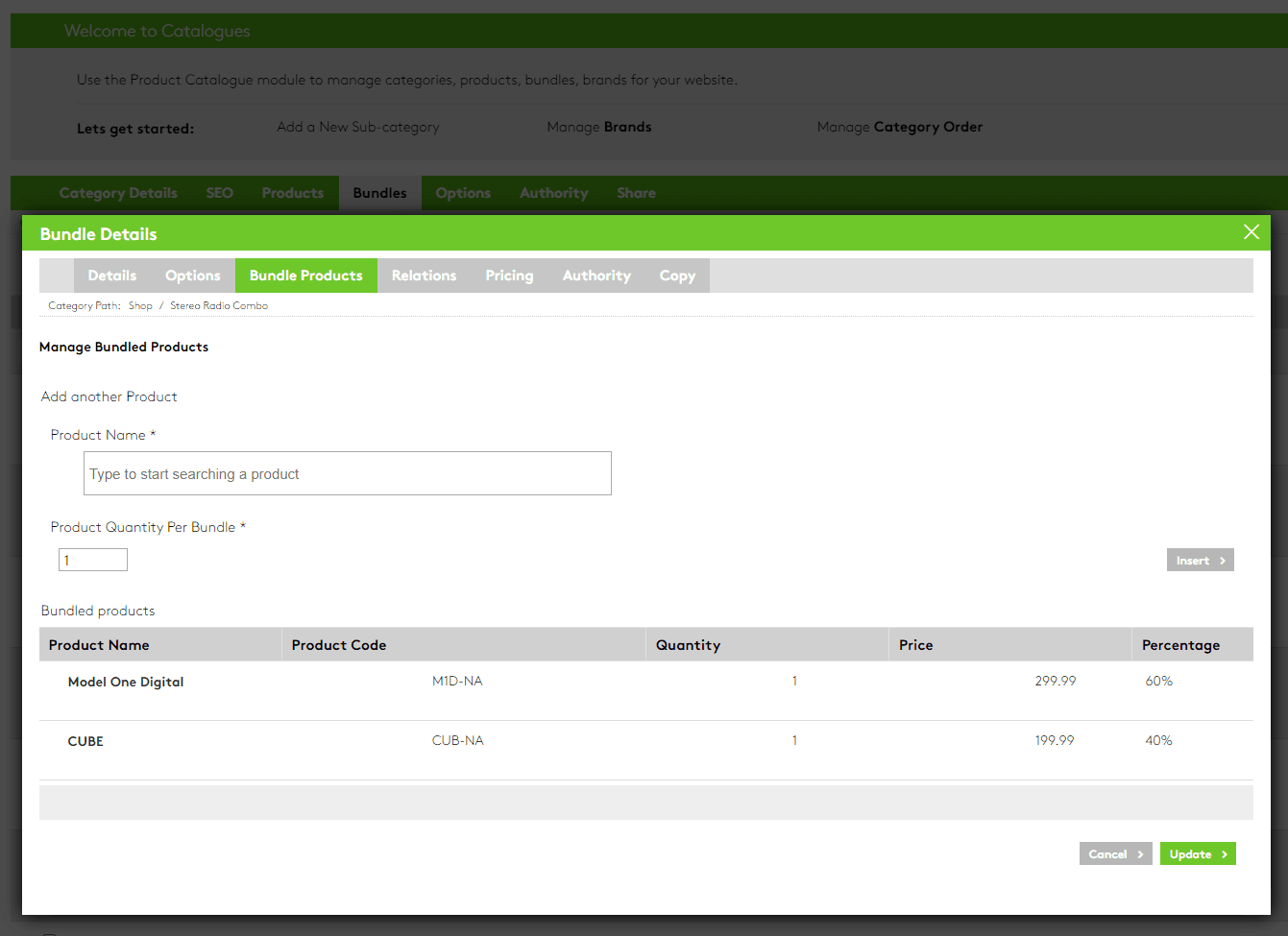Select the Options tab in Bundle Details

click(192, 276)
